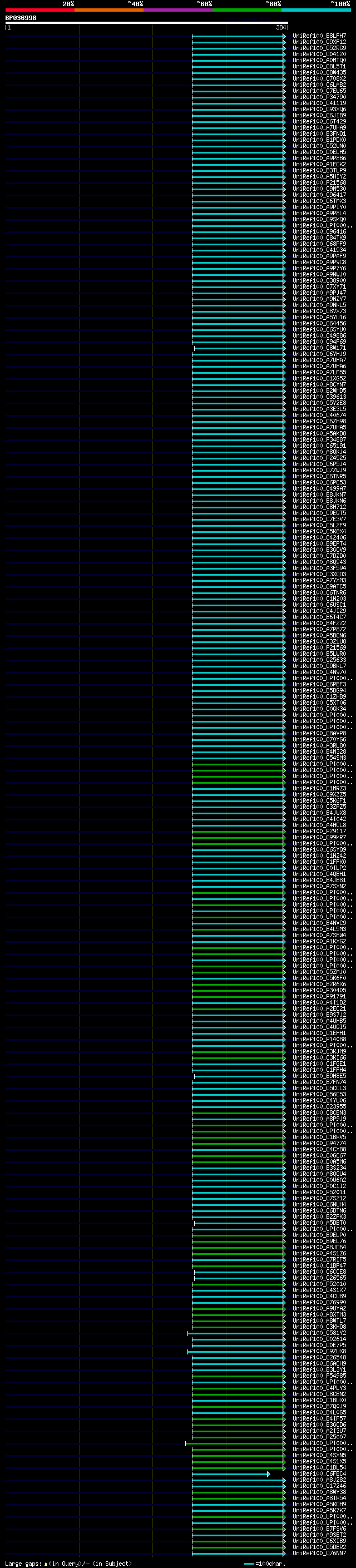Select the UniRef100_Q6TMX3 label
This screenshot has width=356, height=1568.
(x=319, y=201)
